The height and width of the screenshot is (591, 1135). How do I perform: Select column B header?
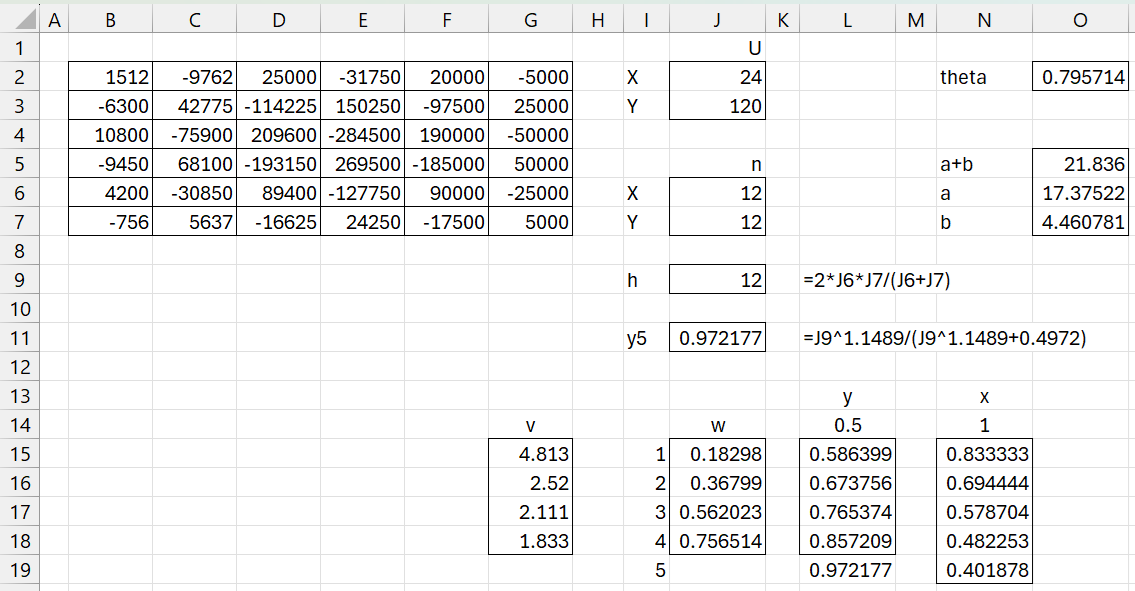pos(110,18)
